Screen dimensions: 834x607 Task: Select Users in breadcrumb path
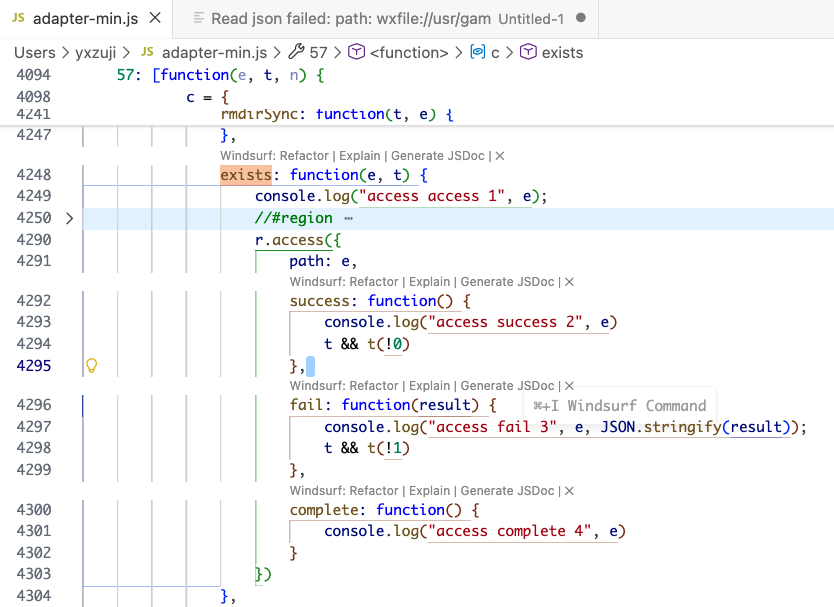click(35, 53)
